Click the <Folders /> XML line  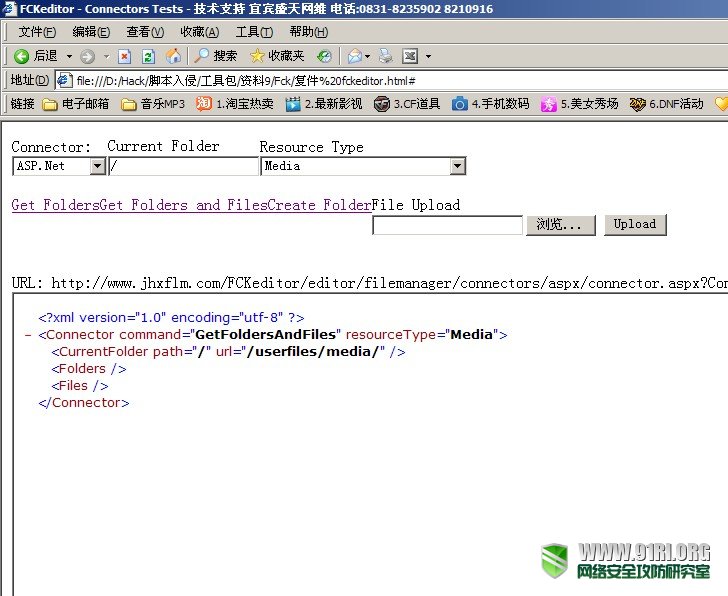(89, 369)
